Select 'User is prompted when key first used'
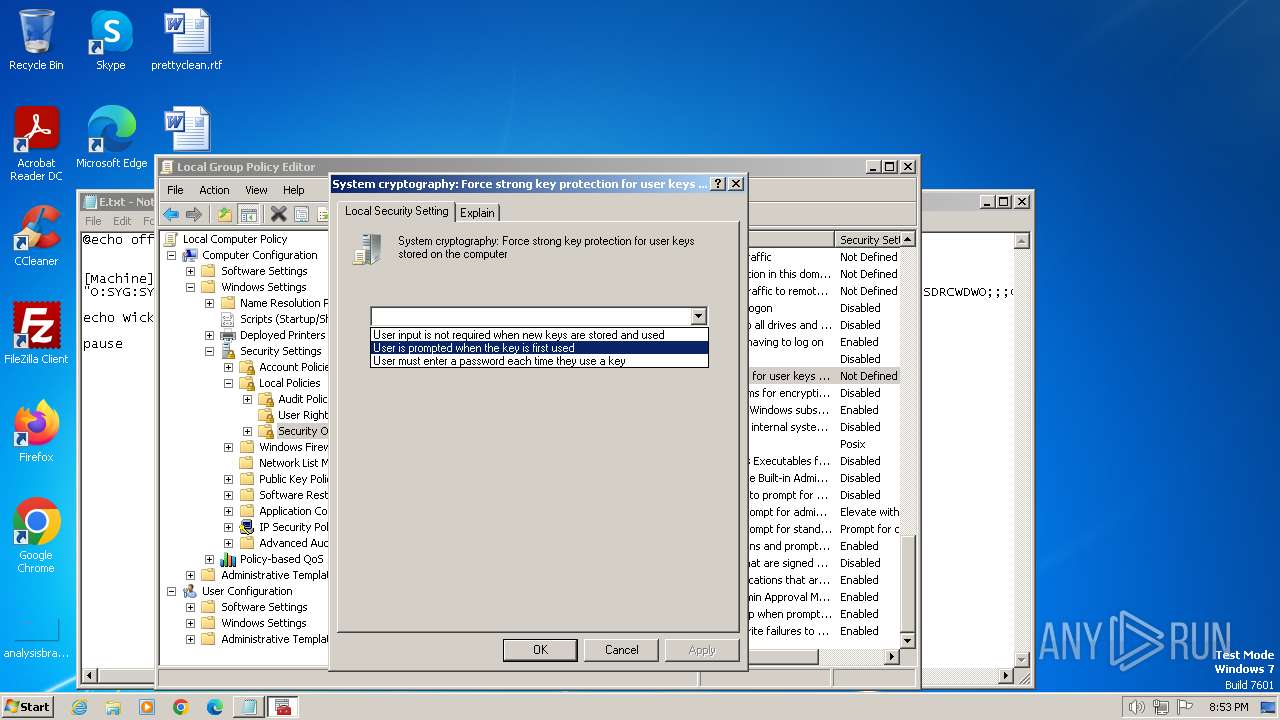 click(x=539, y=348)
